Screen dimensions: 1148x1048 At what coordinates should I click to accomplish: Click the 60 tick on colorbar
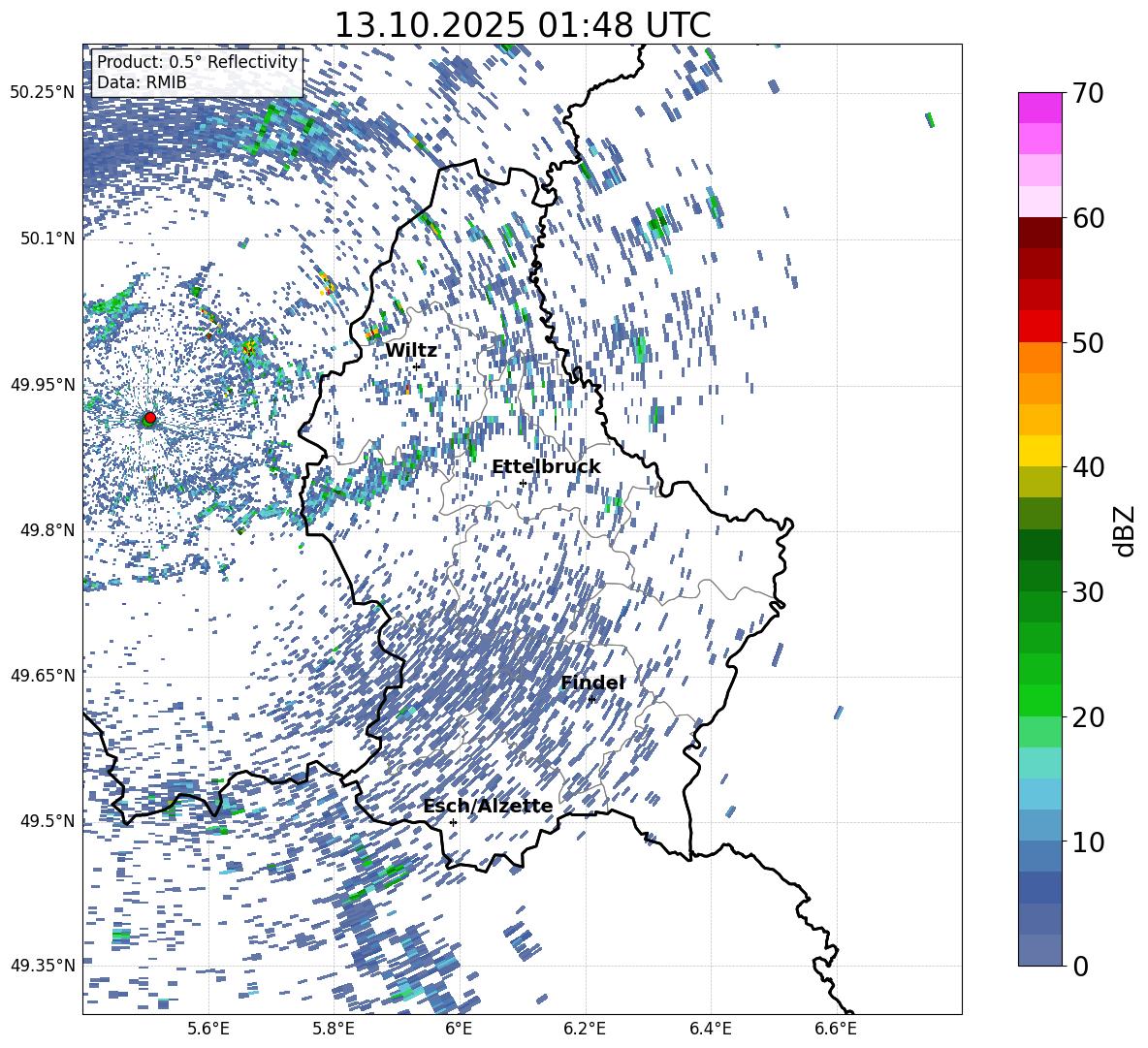(1089, 218)
